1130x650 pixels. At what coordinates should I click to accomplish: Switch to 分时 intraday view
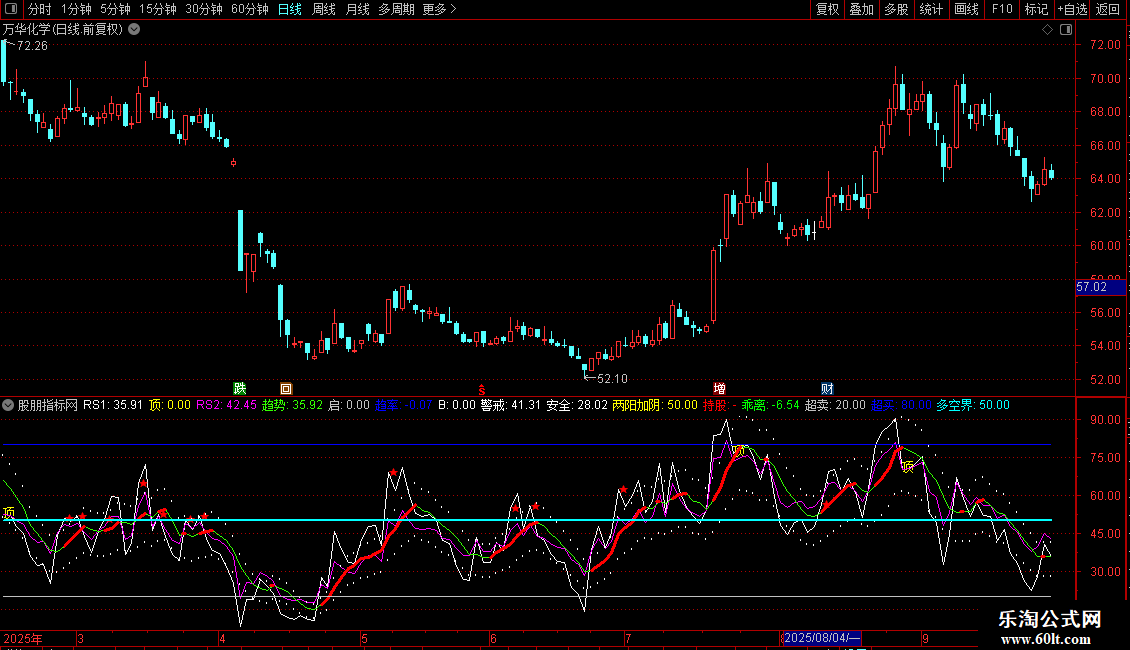click(39, 10)
